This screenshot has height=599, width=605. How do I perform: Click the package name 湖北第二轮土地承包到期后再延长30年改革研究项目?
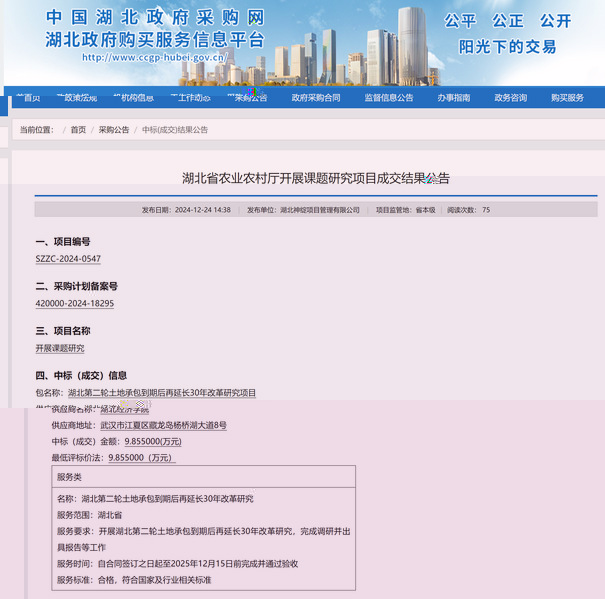(162, 393)
